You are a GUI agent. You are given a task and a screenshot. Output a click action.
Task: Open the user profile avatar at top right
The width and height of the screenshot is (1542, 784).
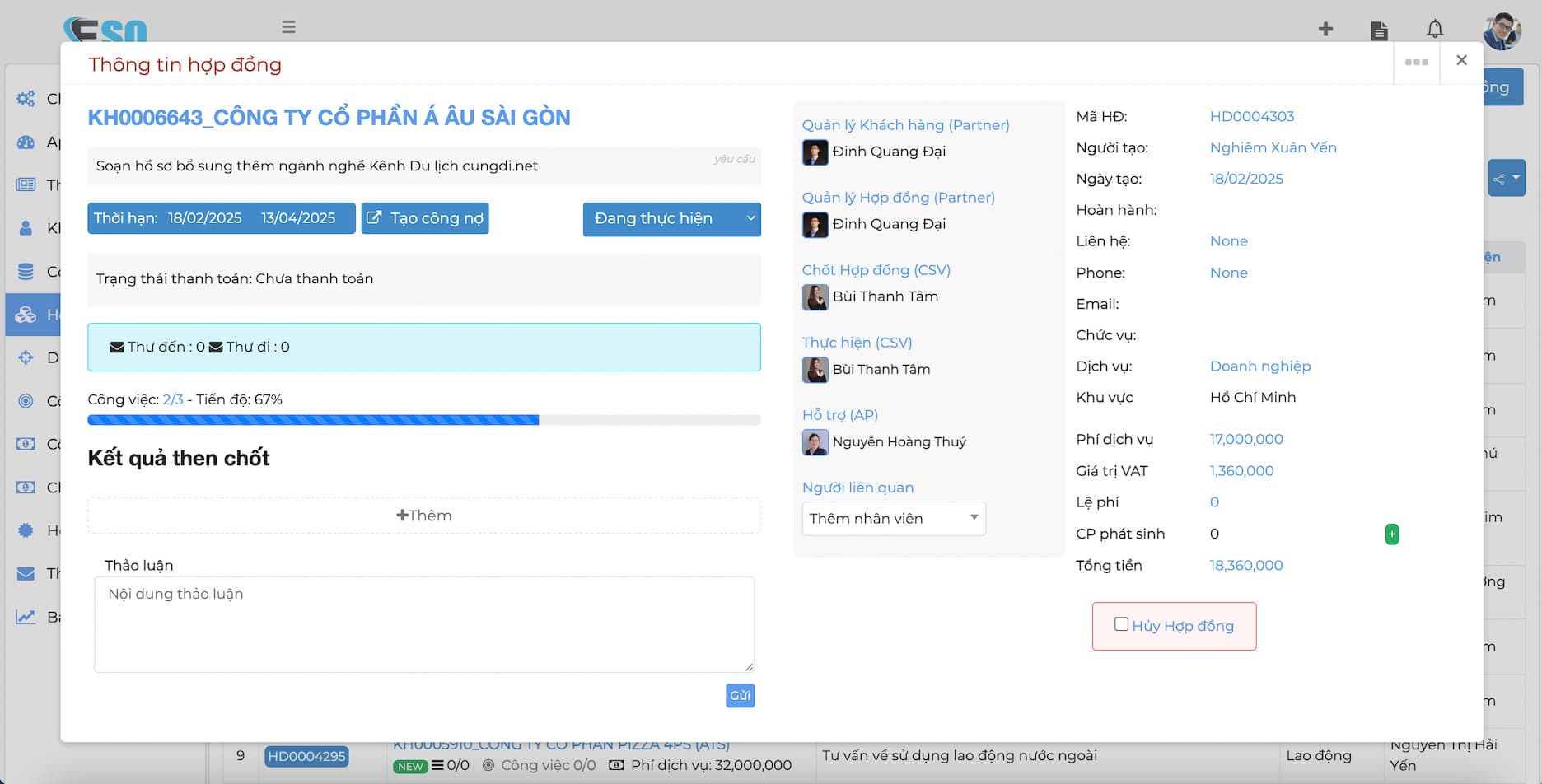[1501, 31]
